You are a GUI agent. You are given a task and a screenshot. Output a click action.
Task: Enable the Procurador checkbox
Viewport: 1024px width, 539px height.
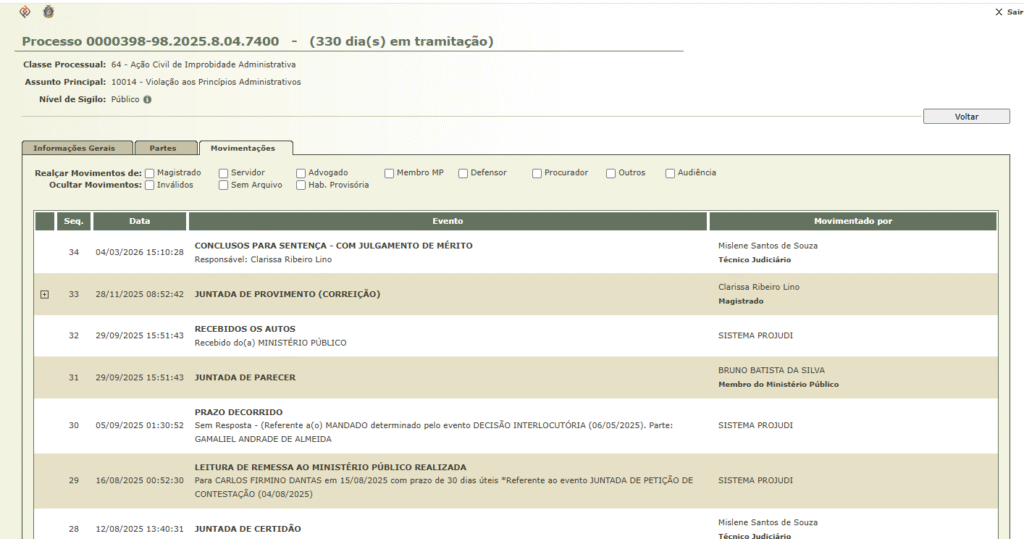click(x=537, y=173)
